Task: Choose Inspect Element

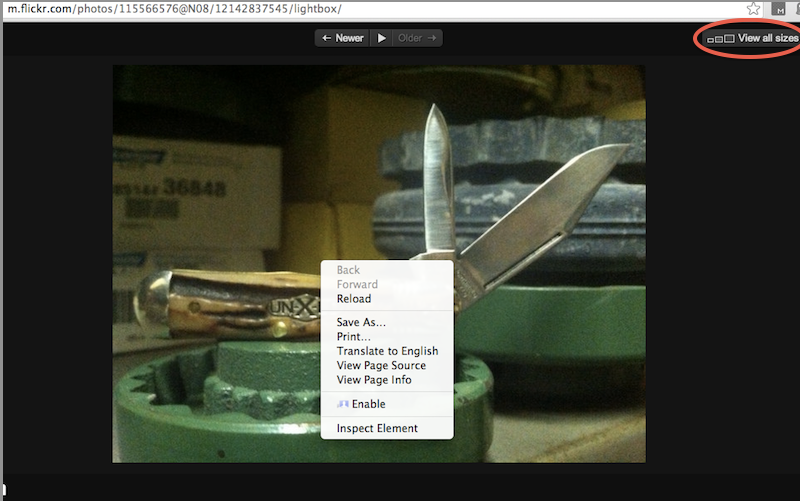Action: [x=387, y=428]
